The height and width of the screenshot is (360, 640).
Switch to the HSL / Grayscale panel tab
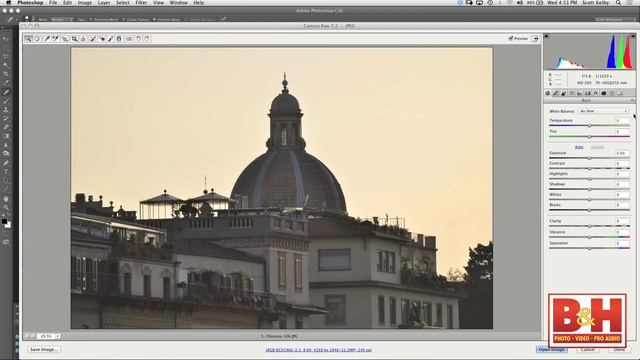pos(571,93)
